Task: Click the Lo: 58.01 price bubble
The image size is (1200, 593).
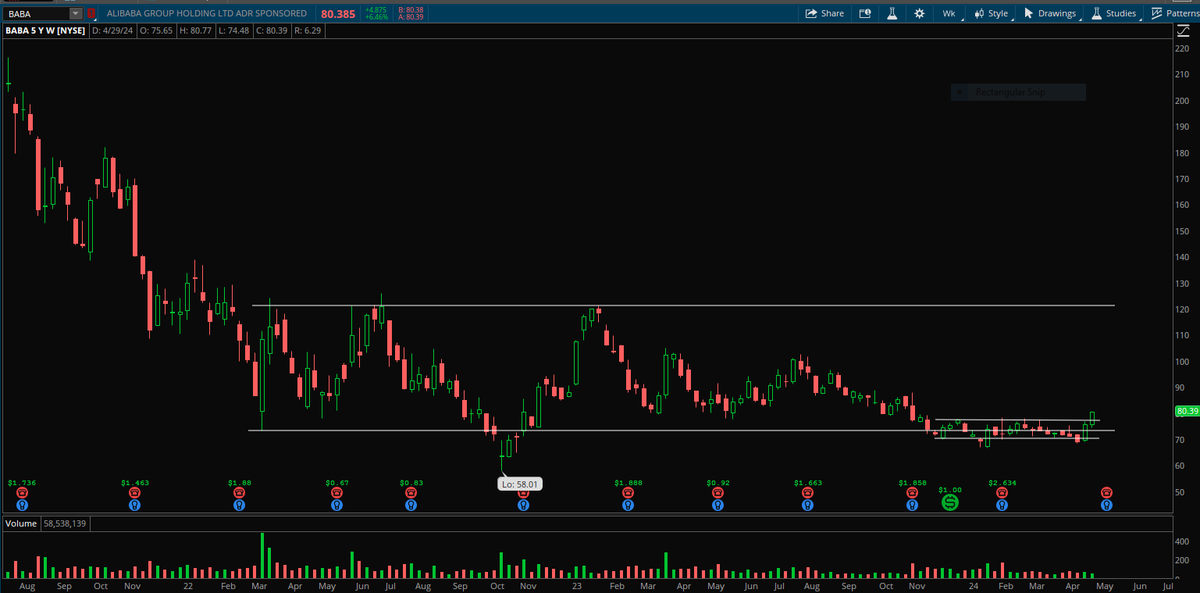Action: [x=520, y=484]
